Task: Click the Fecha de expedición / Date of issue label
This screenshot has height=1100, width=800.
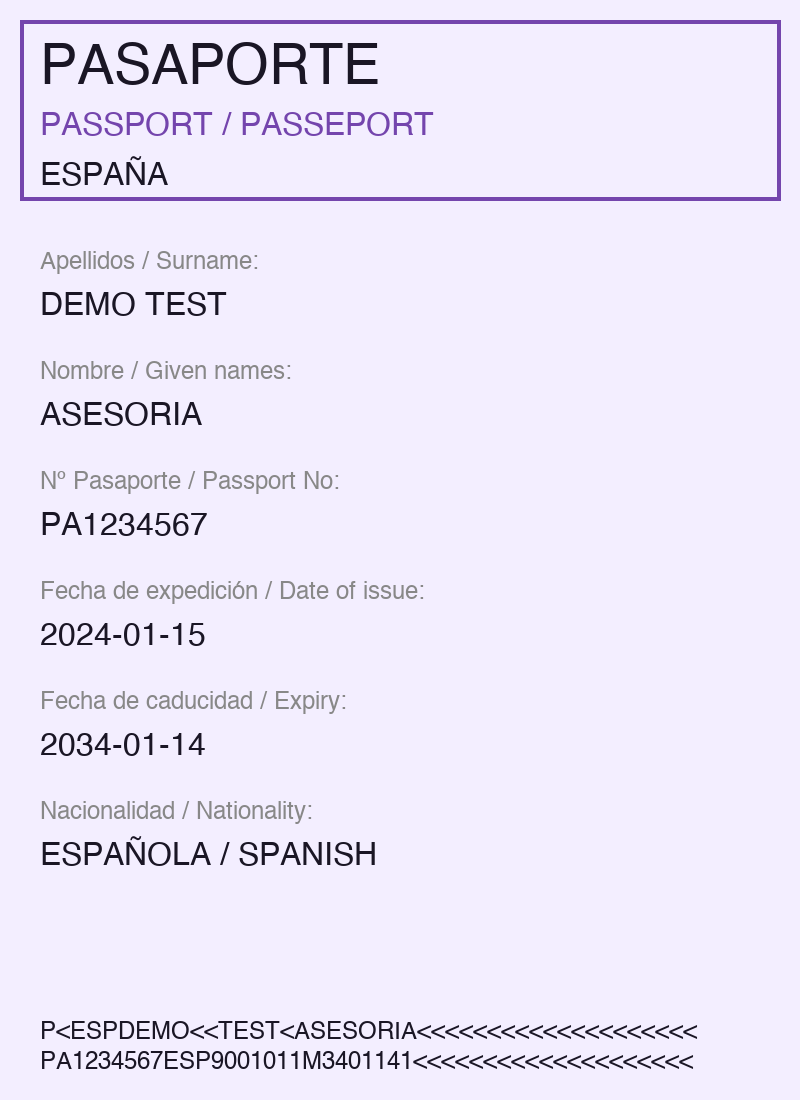Action: [x=232, y=591]
